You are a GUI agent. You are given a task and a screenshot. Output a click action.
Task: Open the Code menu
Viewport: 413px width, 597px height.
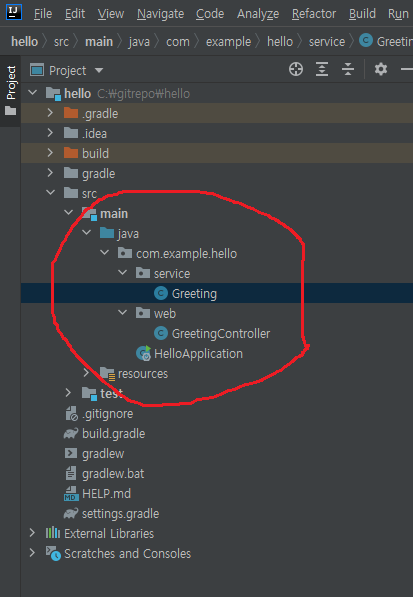[x=210, y=14]
